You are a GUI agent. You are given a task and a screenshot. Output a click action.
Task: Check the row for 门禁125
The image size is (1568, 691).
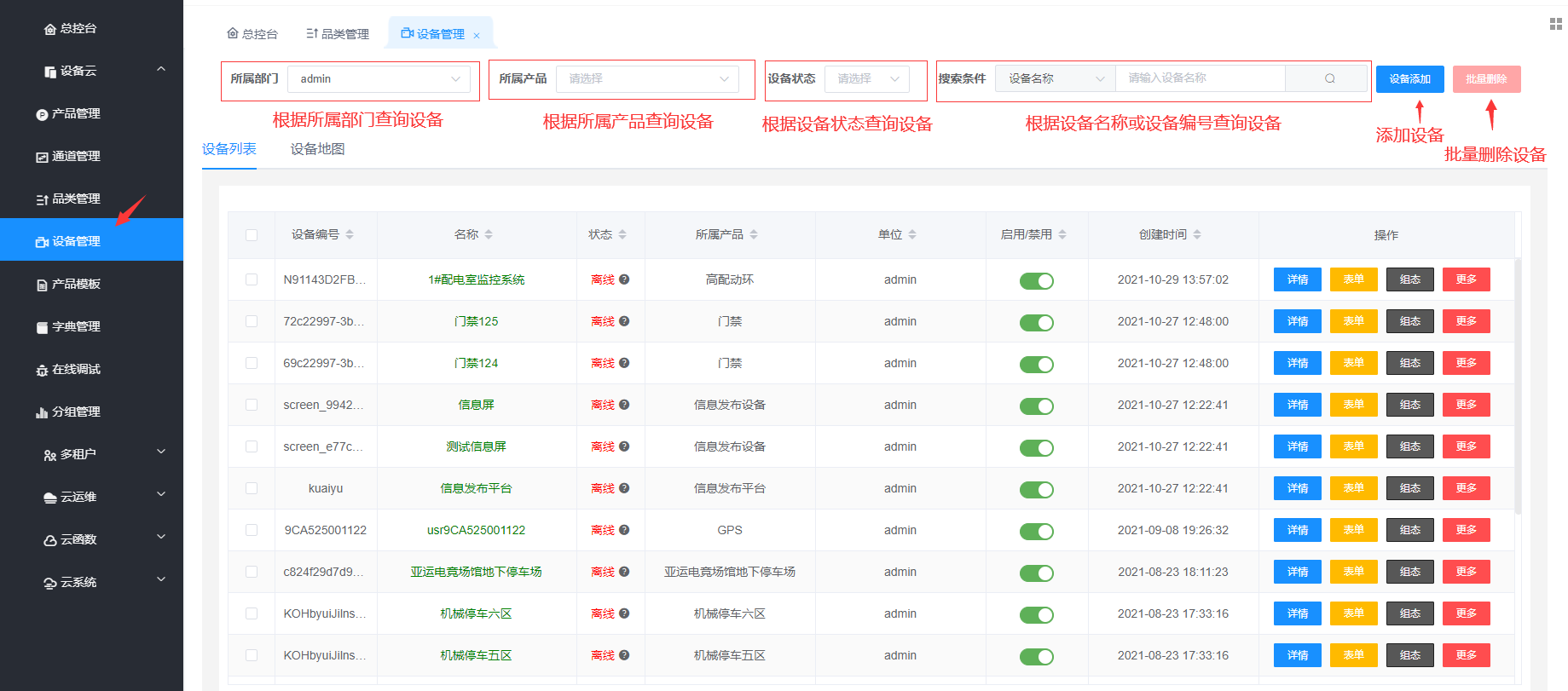coord(252,321)
